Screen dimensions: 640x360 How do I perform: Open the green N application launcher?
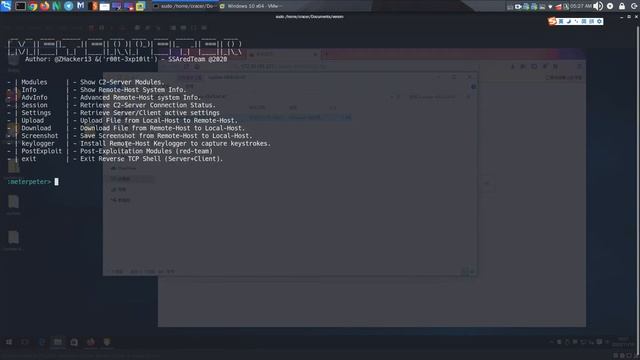tap(56, 6)
